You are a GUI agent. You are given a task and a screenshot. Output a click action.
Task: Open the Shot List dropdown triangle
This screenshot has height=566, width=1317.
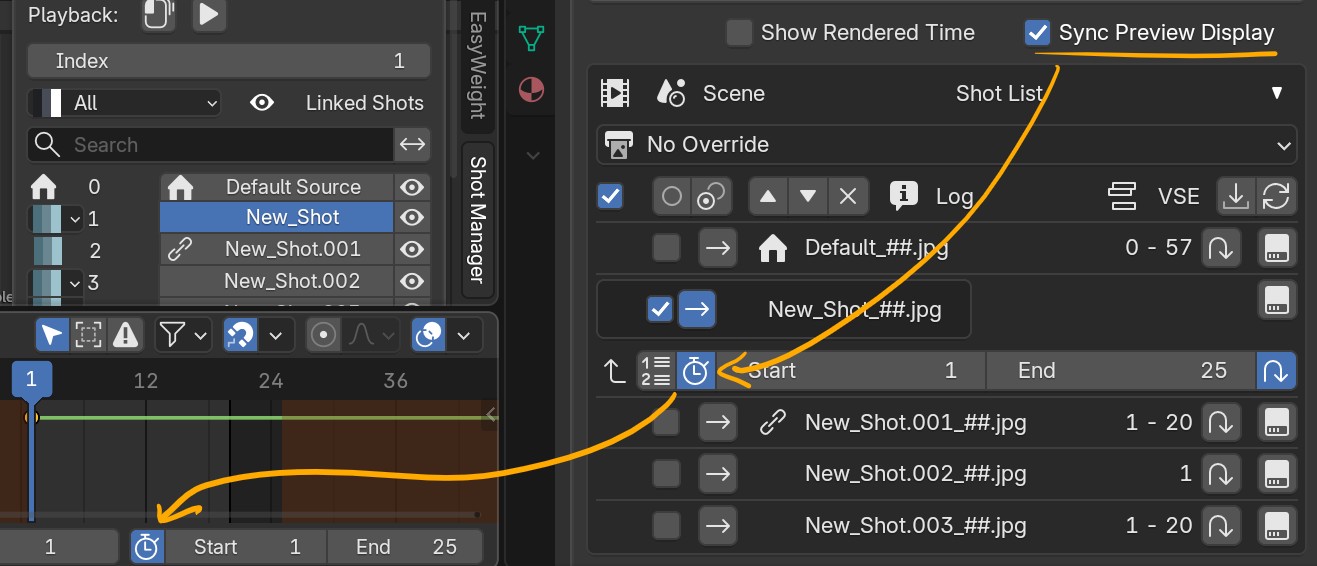coord(1276,93)
